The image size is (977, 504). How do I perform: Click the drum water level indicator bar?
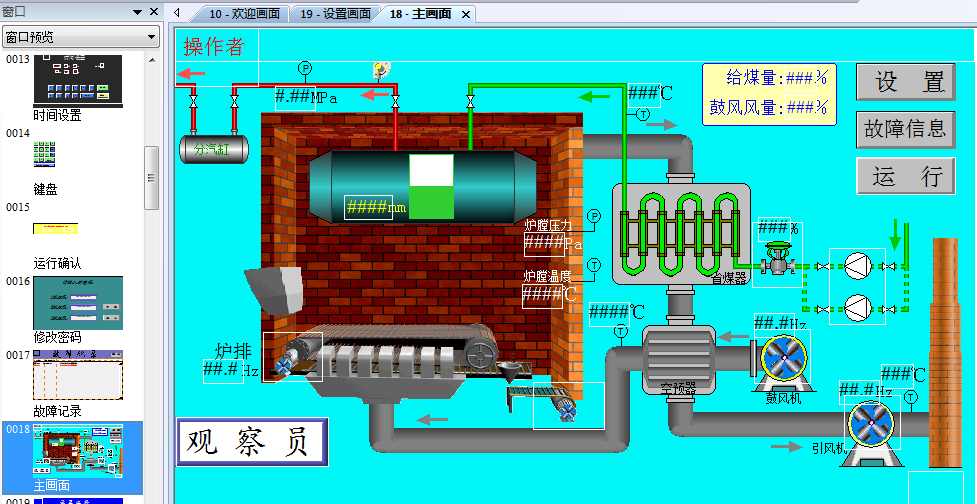(431, 187)
